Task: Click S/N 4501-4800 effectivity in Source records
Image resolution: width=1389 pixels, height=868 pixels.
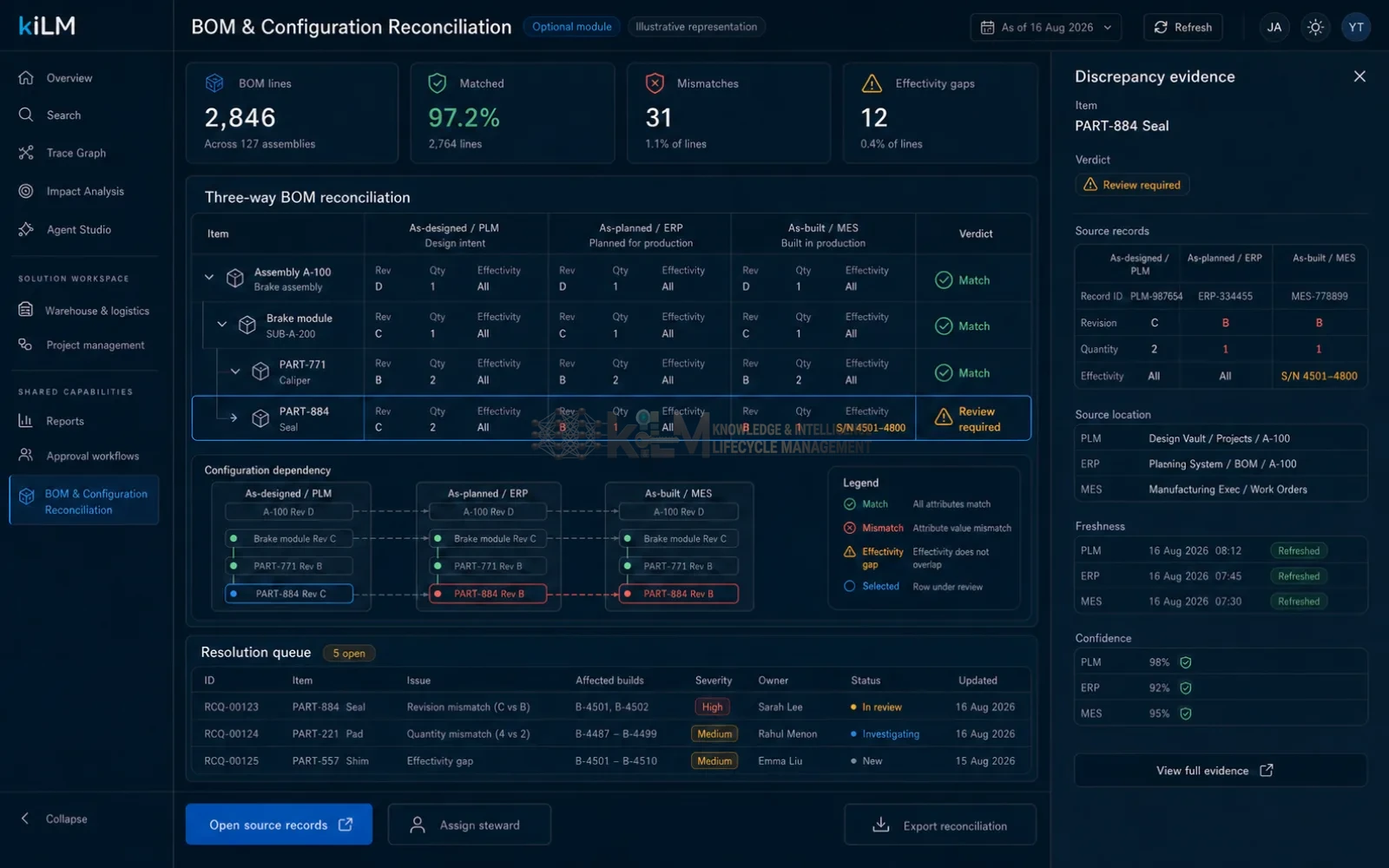Action: click(1319, 376)
